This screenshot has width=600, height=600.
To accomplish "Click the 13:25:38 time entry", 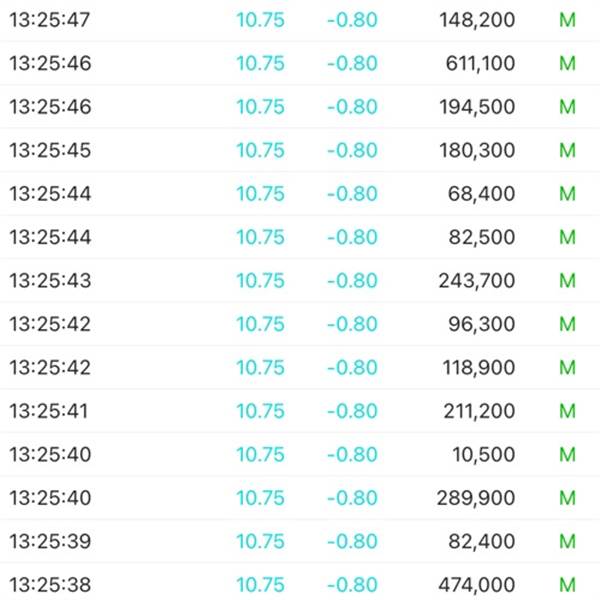I will (x=50, y=585).
